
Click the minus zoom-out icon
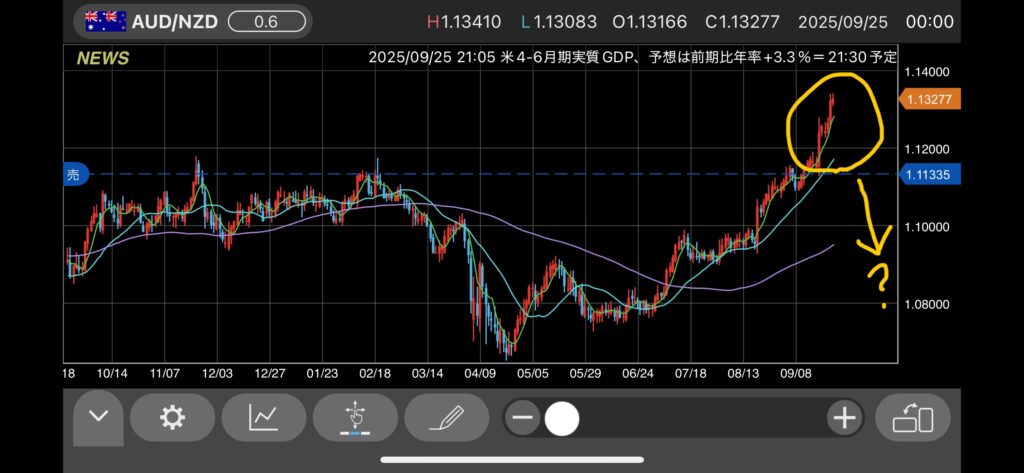click(x=521, y=418)
